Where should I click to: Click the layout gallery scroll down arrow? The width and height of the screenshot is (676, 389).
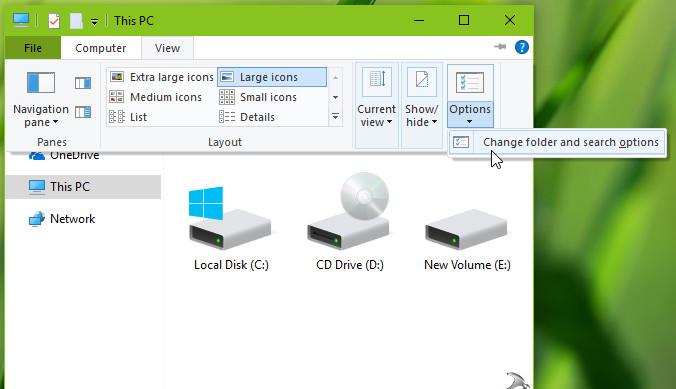point(335,97)
